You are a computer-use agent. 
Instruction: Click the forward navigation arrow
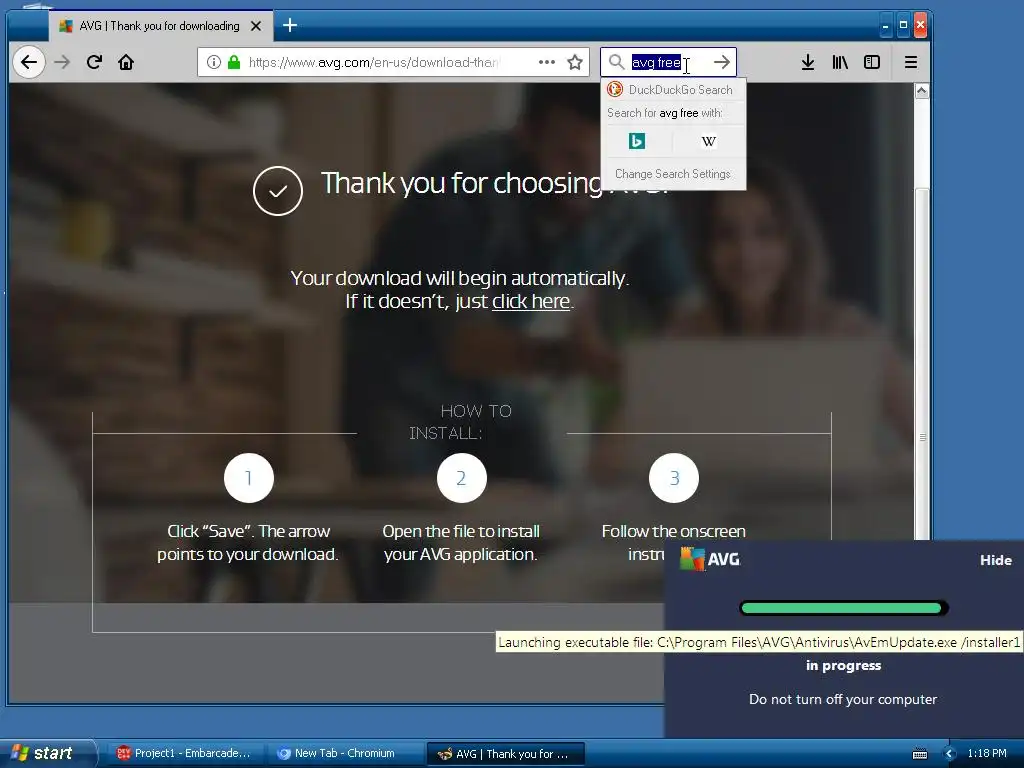point(62,62)
